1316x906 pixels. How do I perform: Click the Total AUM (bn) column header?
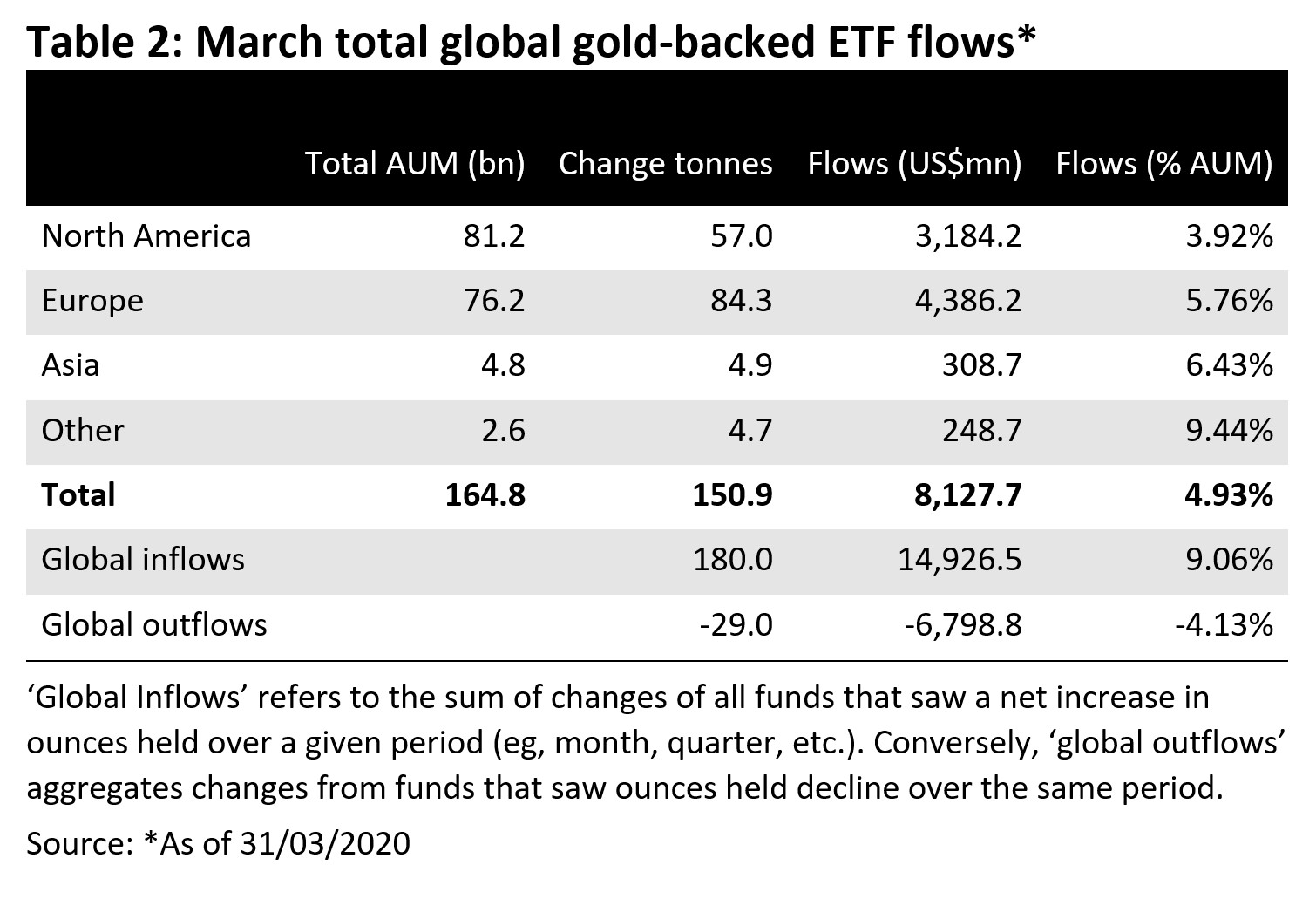tap(415, 163)
